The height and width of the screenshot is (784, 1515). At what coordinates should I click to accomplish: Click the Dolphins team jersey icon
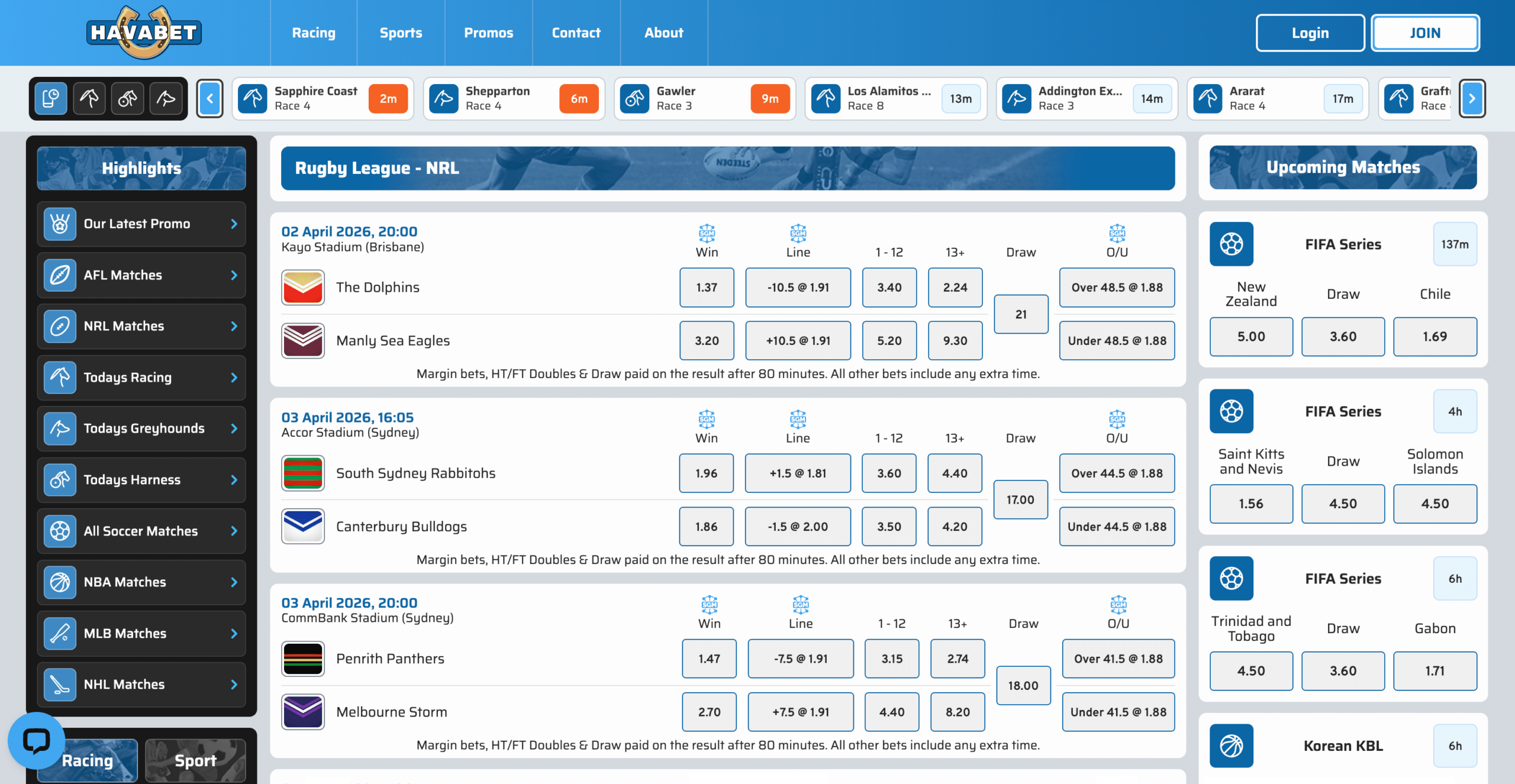coord(302,288)
